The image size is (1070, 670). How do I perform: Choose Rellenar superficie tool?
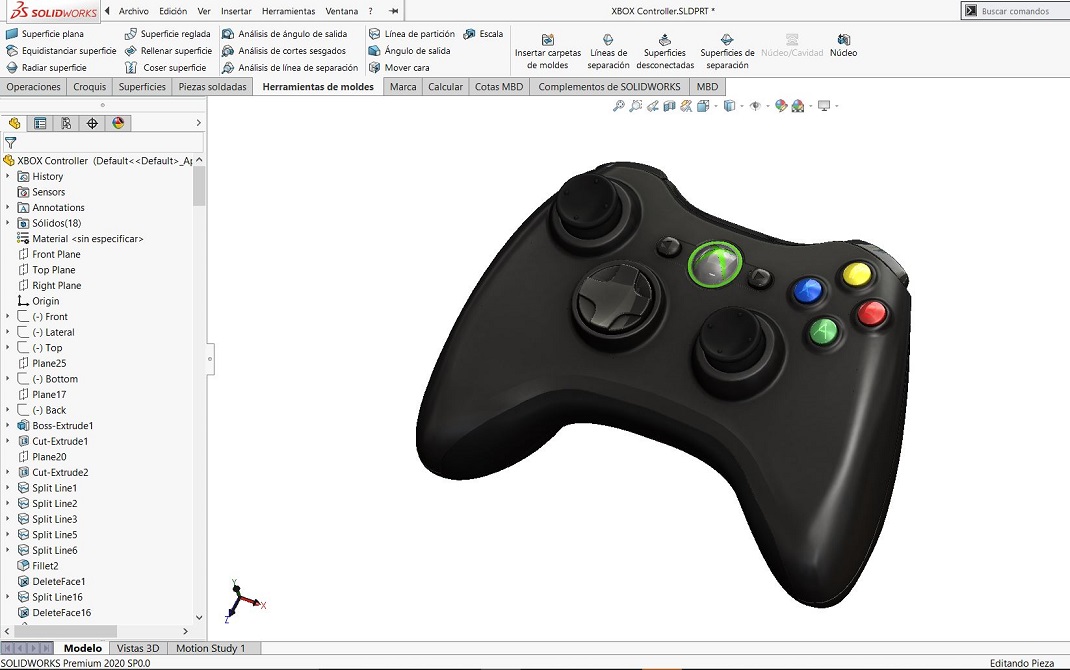[x=169, y=50]
